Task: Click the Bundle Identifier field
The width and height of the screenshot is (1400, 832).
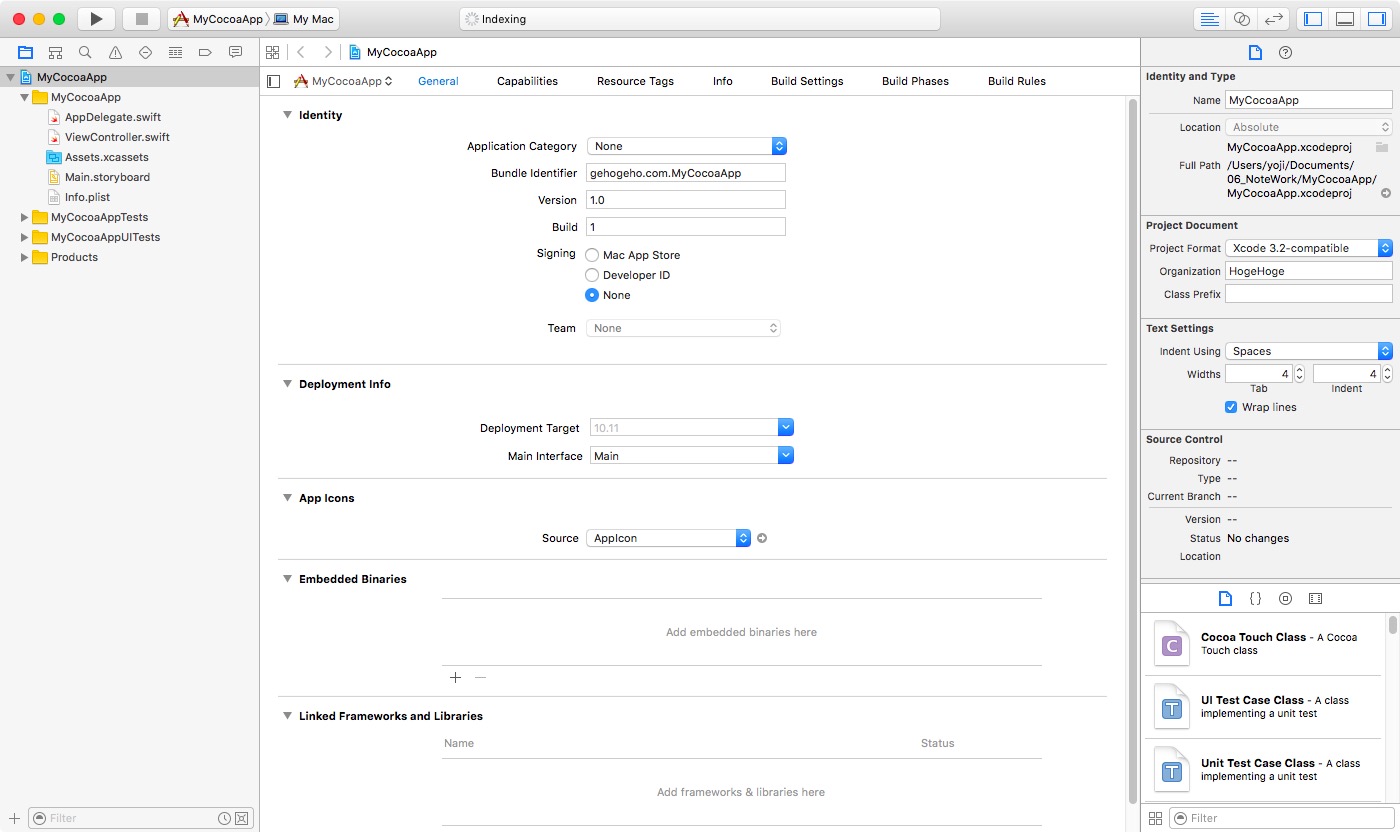Action: click(686, 173)
